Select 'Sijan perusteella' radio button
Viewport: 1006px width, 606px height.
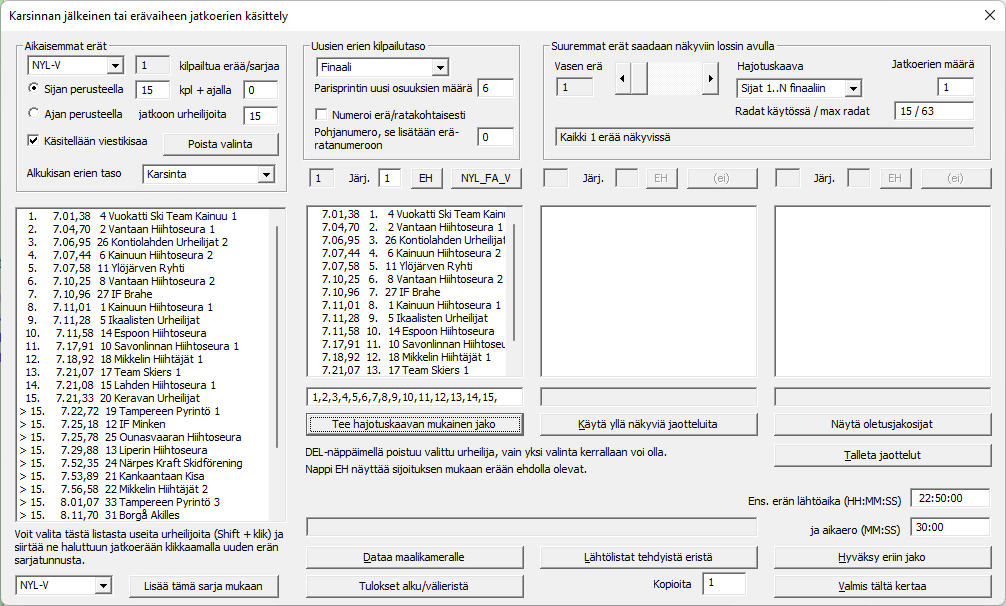tap(35, 89)
